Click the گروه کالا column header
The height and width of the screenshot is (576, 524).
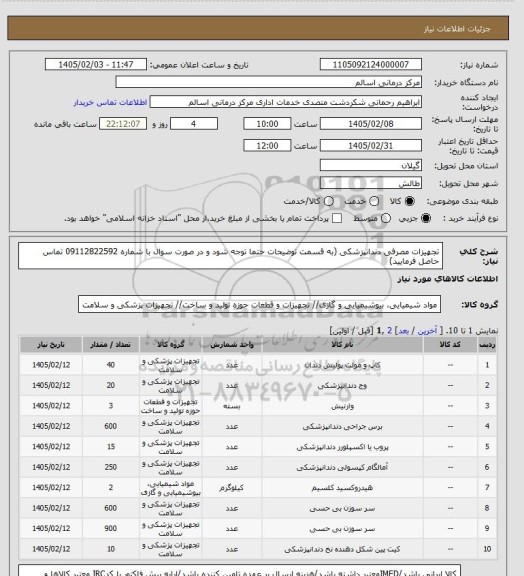[x=171, y=345]
